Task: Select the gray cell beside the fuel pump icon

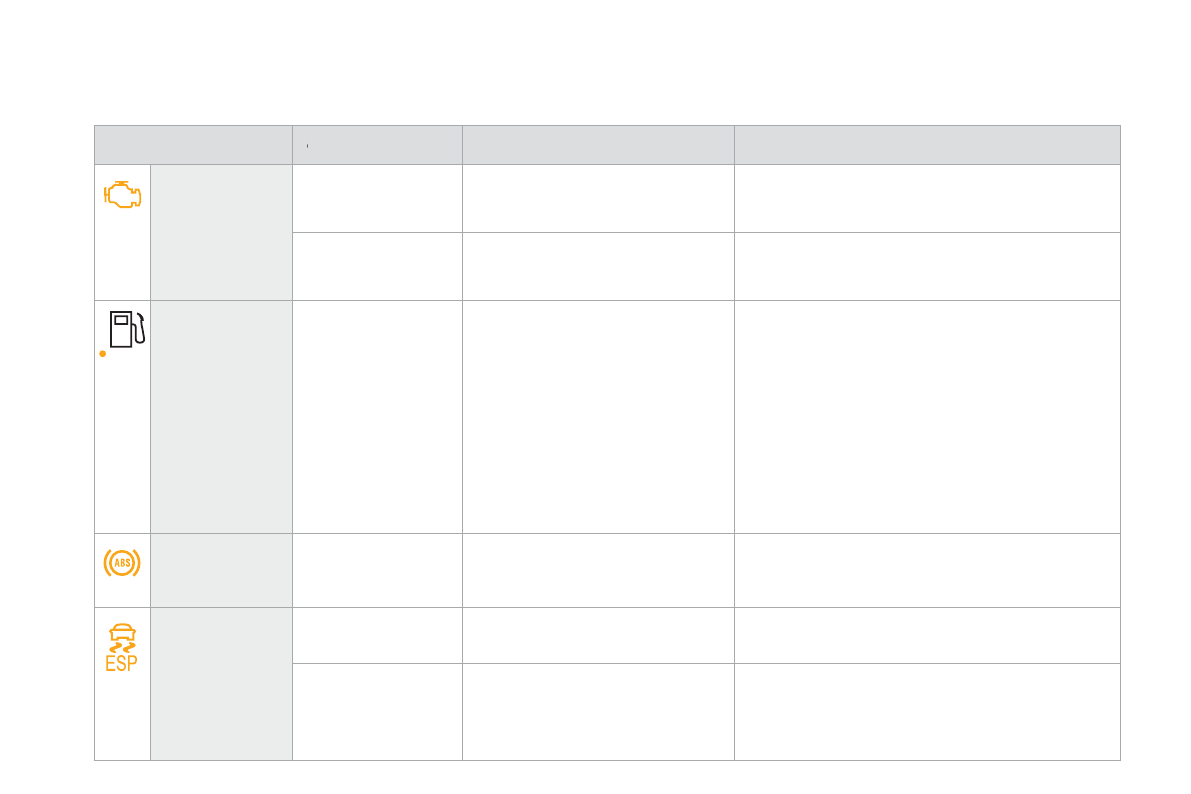Action: pyautogui.click(x=221, y=416)
